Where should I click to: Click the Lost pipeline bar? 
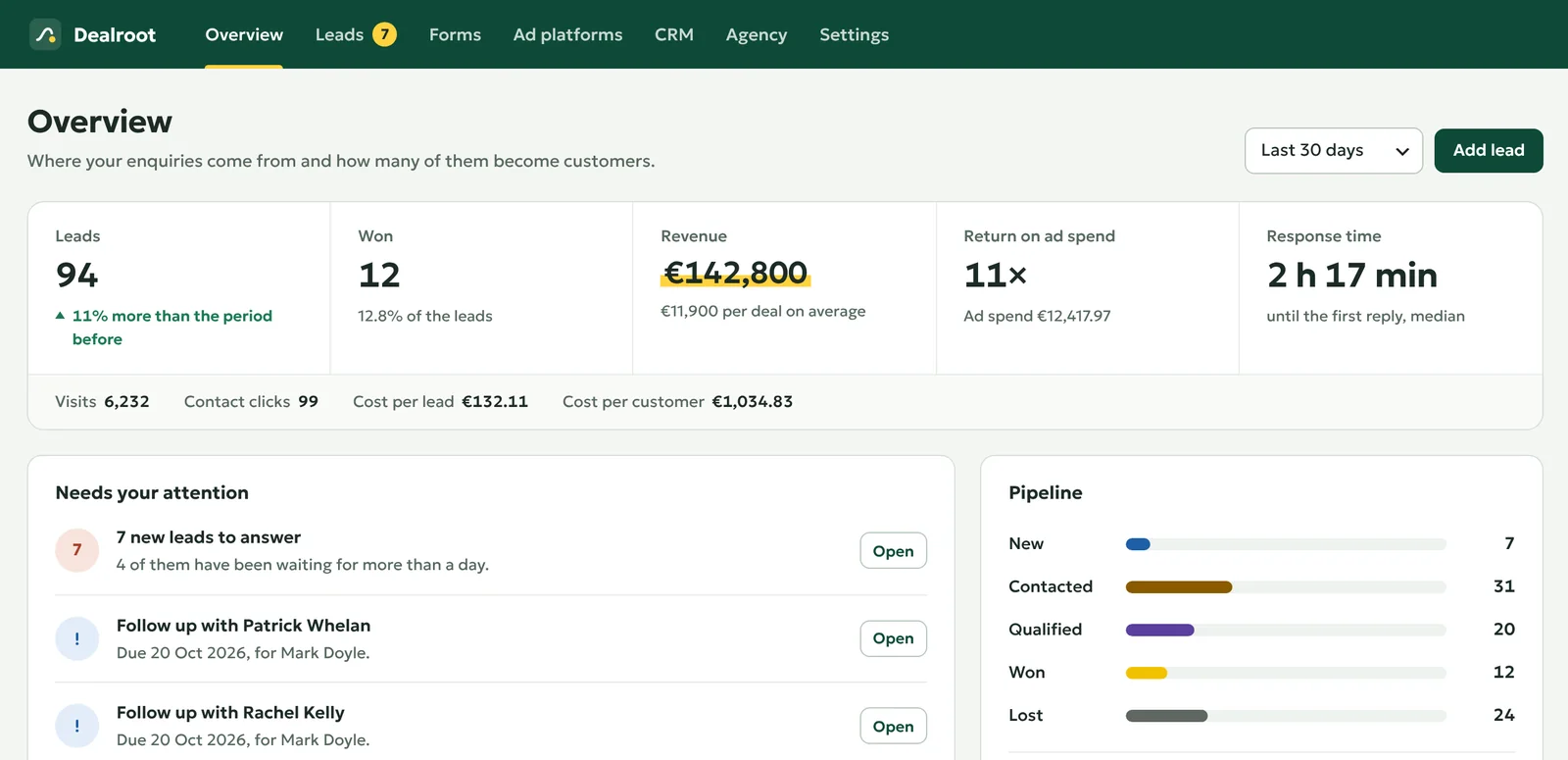[x=1286, y=716]
